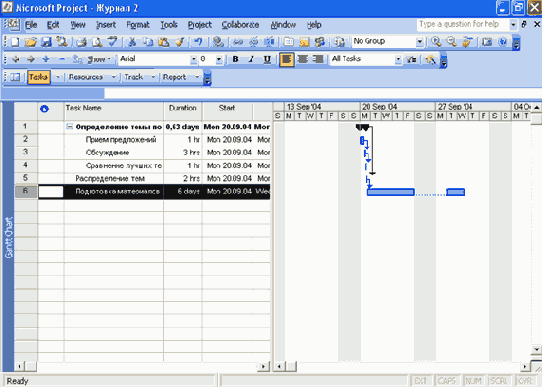Create a new project file
Image resolution: width=542 pixels, height=387 pixels.
pyautogui.click(x=15, y=42)
